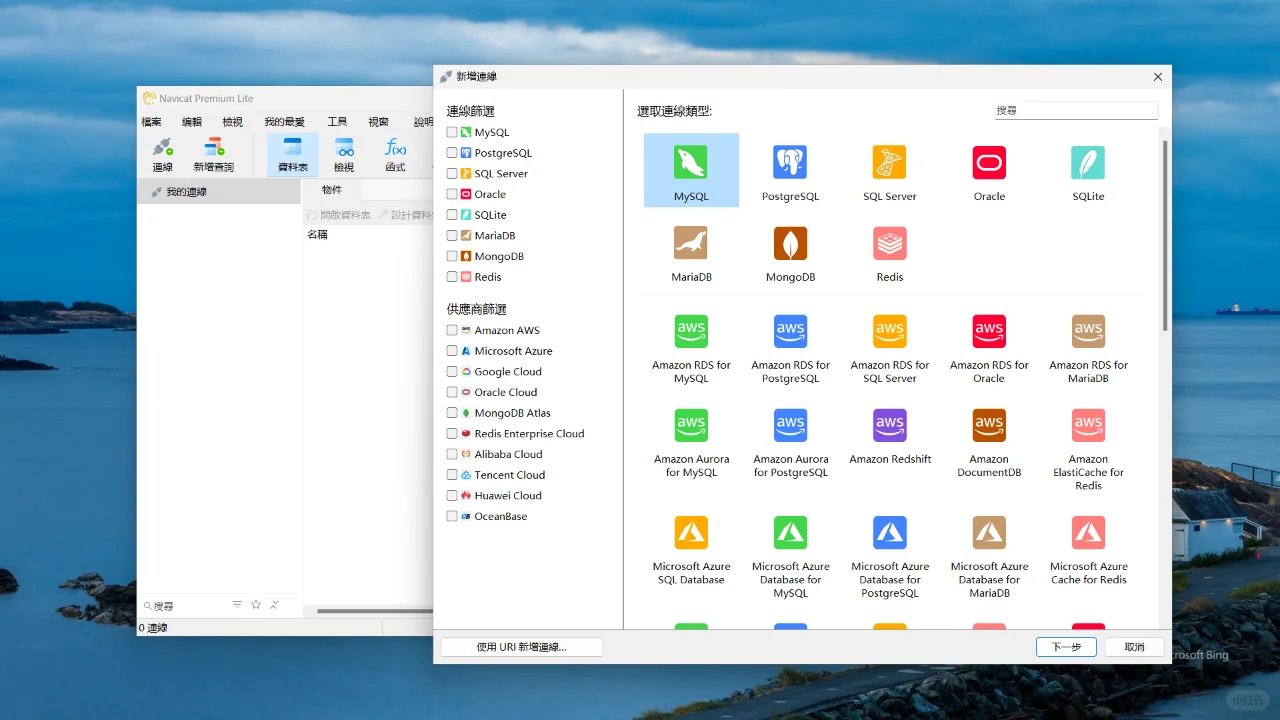The height and width of the screenshot is (720, 1280).
Task: Enable the MariaDB filter checkbox
Action: click(x=452, y=236)
